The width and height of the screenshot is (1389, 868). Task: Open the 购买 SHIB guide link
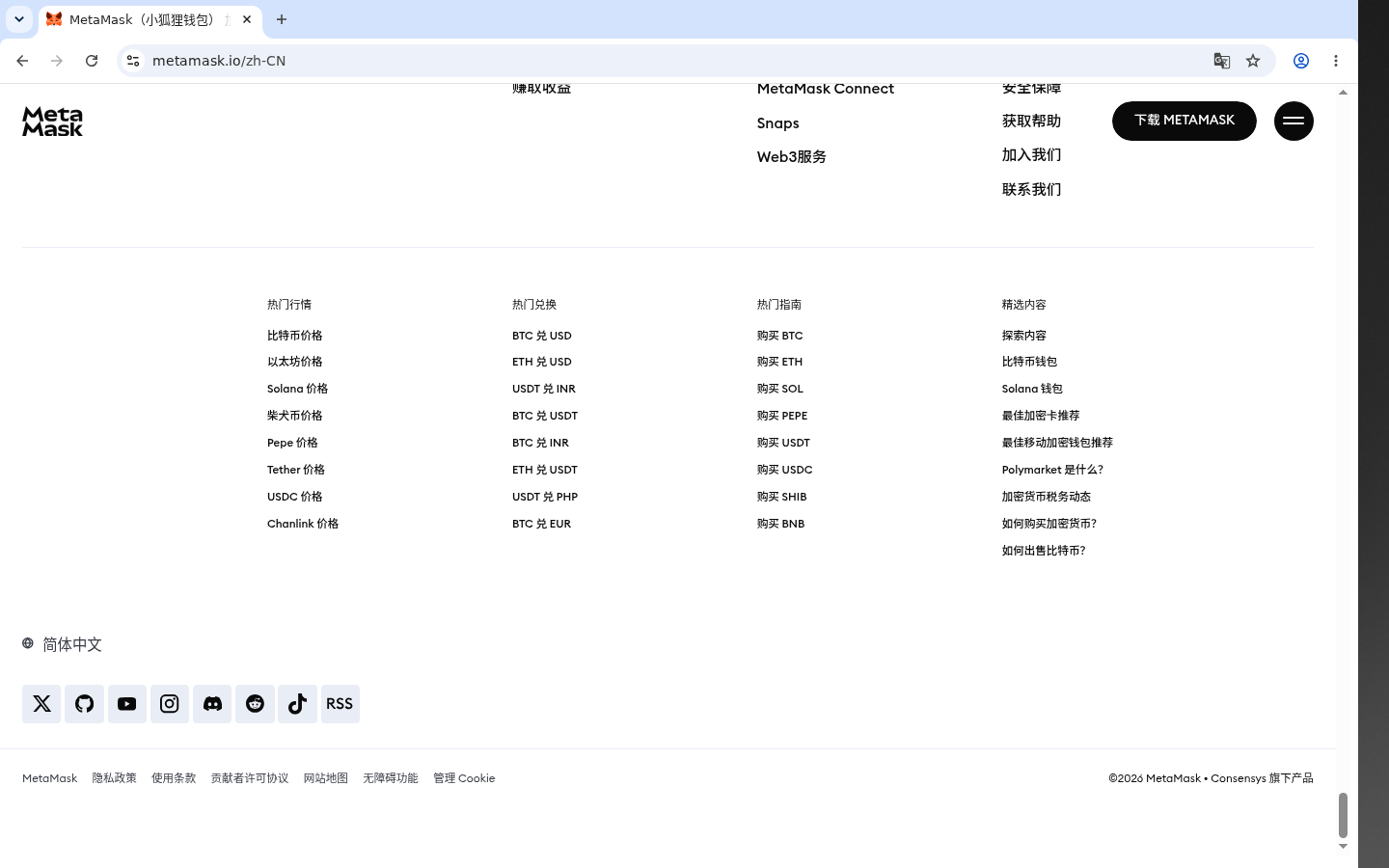pyautogui.click(x=782, y=497)
